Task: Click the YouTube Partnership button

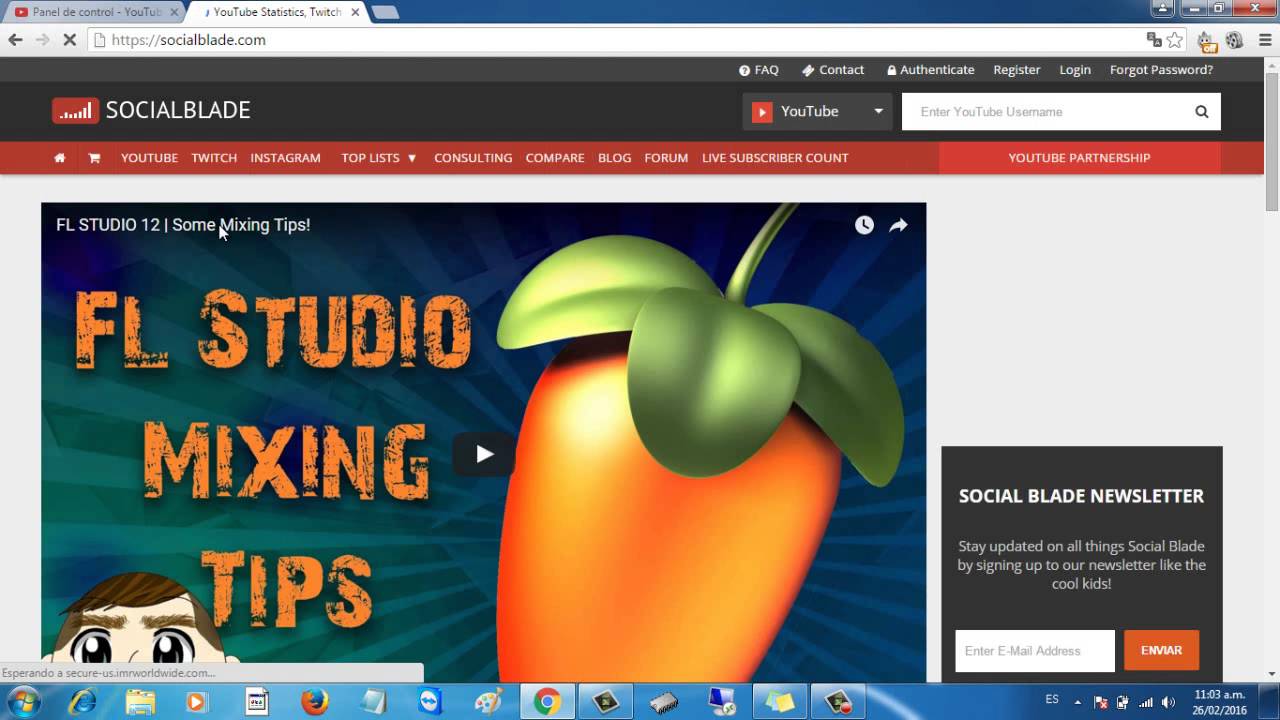Action: (1079, 158)
